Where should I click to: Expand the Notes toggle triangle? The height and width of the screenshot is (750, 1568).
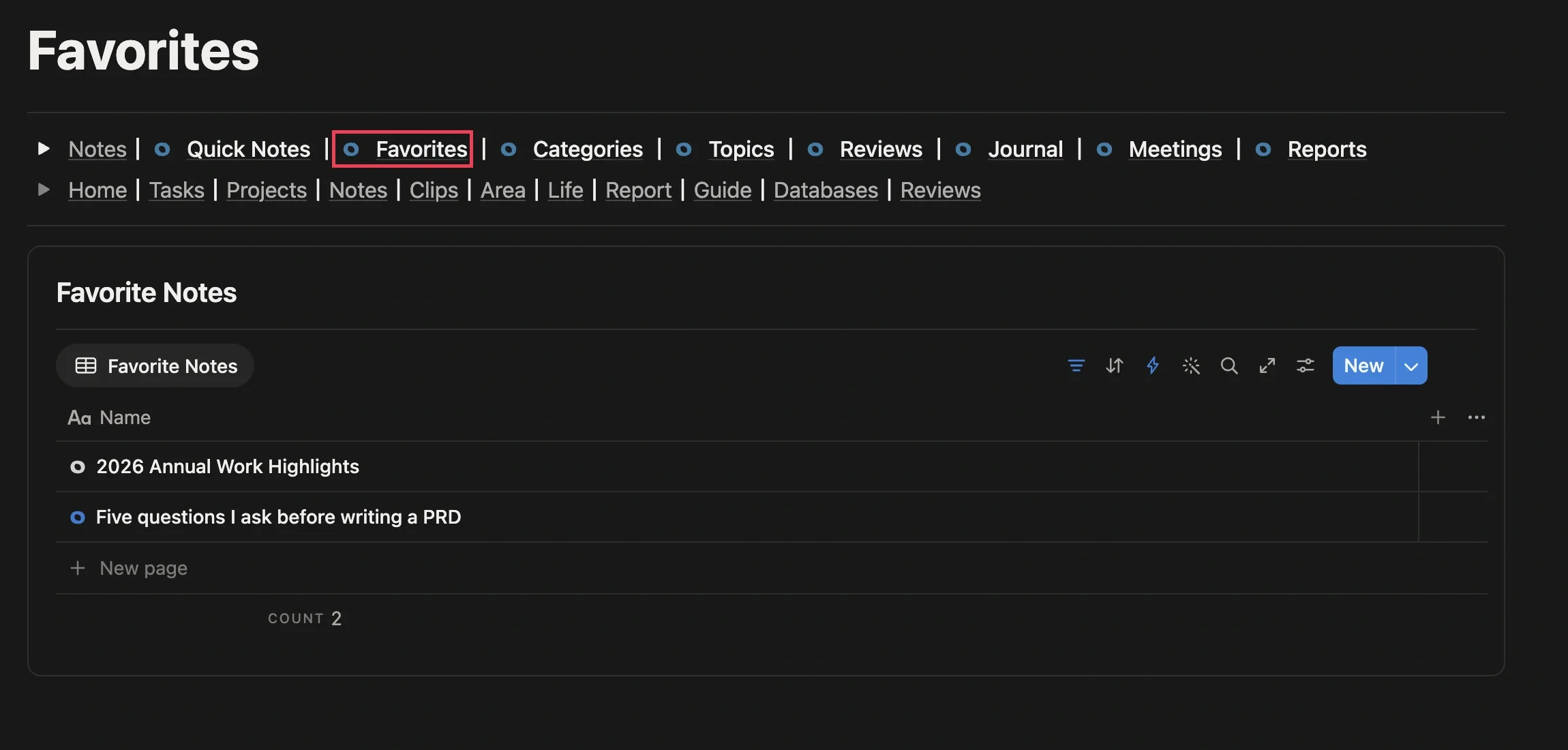(x=44, y=149)
